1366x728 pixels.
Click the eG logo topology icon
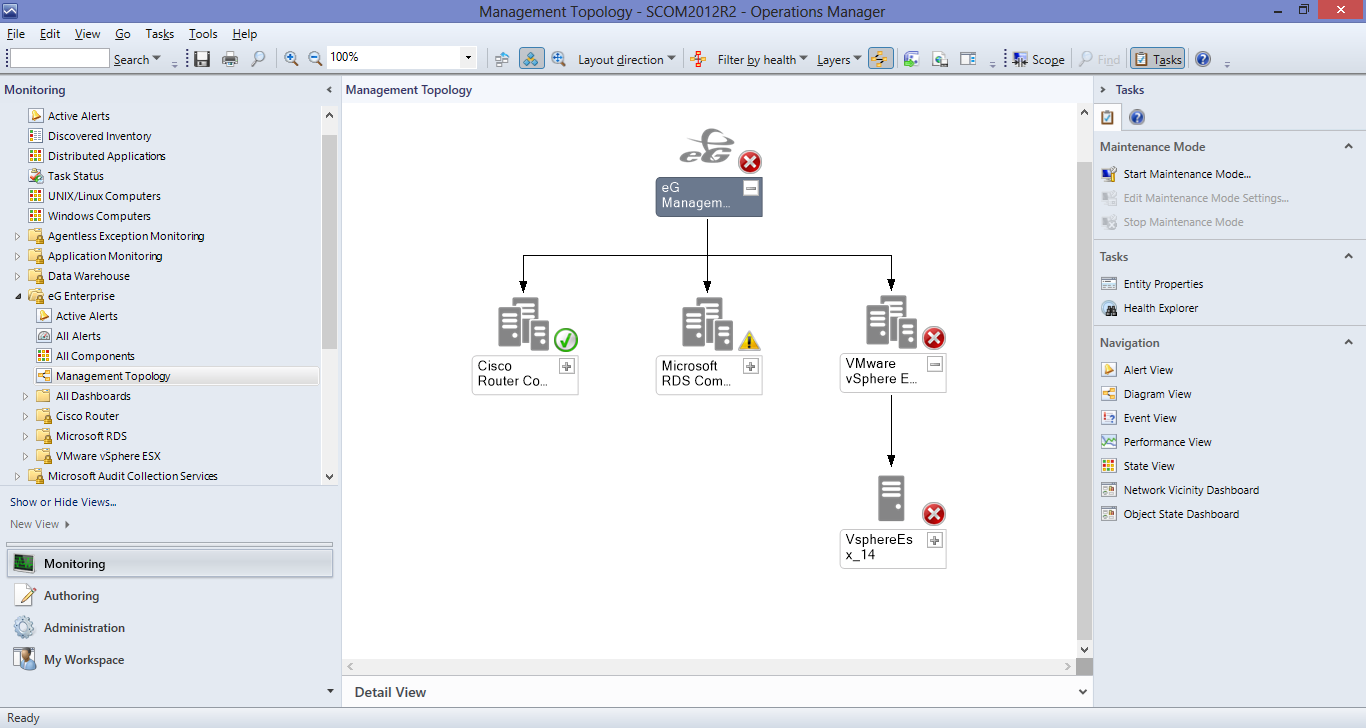pyautogui.click(x=707, y=147)
